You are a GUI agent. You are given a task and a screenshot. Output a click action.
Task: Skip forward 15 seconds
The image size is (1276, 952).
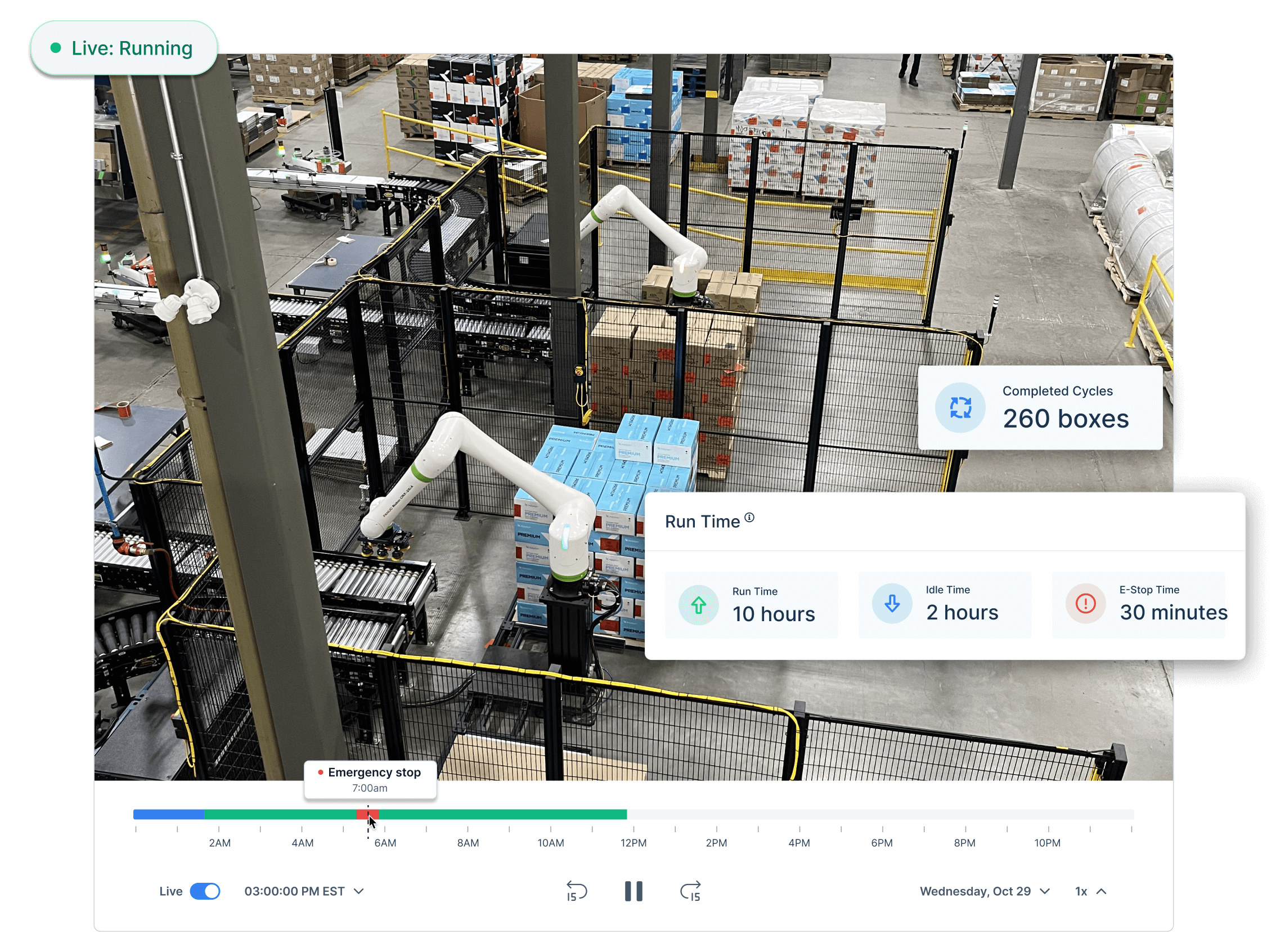[x=690, y=891]
